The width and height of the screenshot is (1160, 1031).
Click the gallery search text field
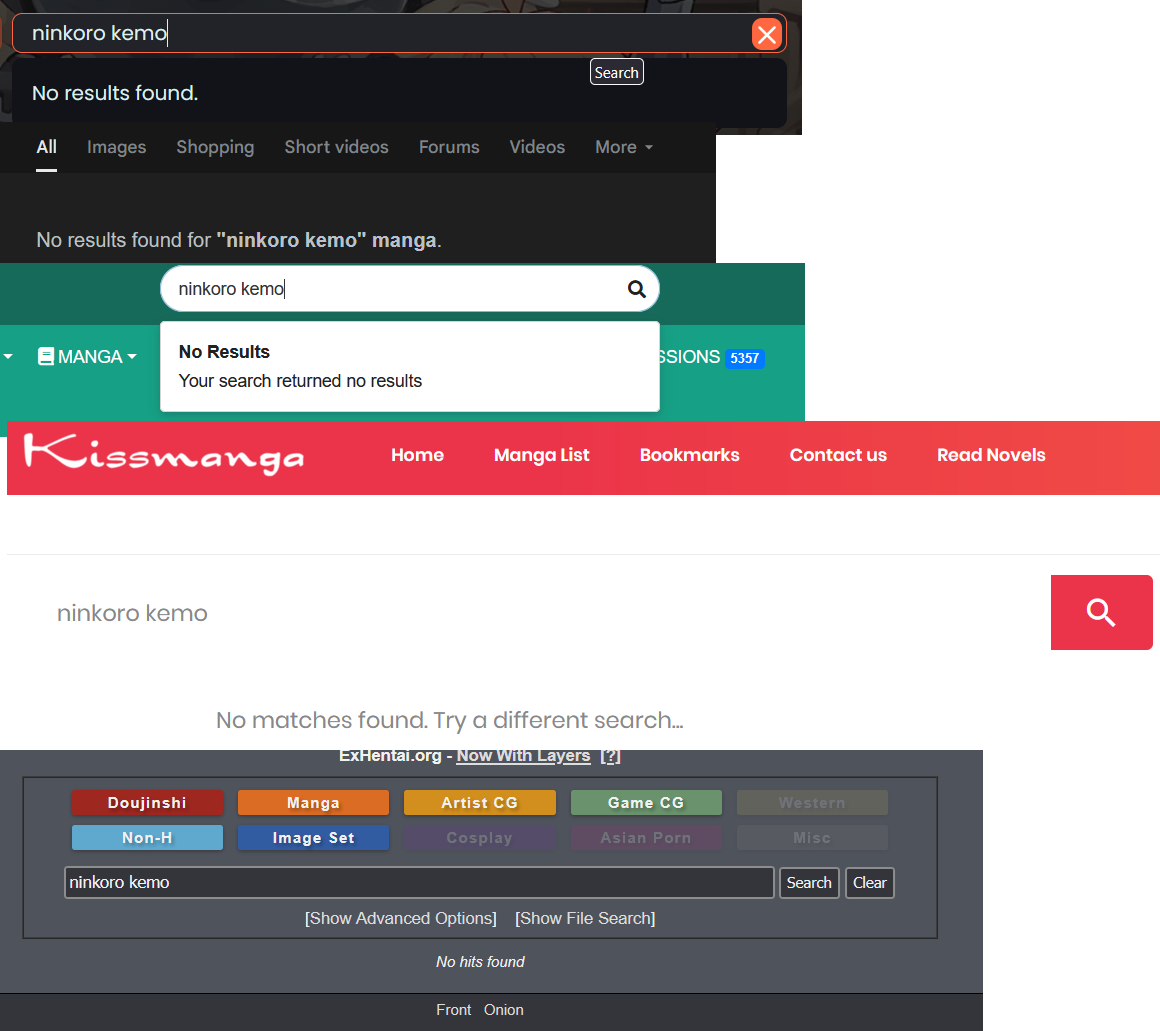pyautogui.click(x=419, y=882)
